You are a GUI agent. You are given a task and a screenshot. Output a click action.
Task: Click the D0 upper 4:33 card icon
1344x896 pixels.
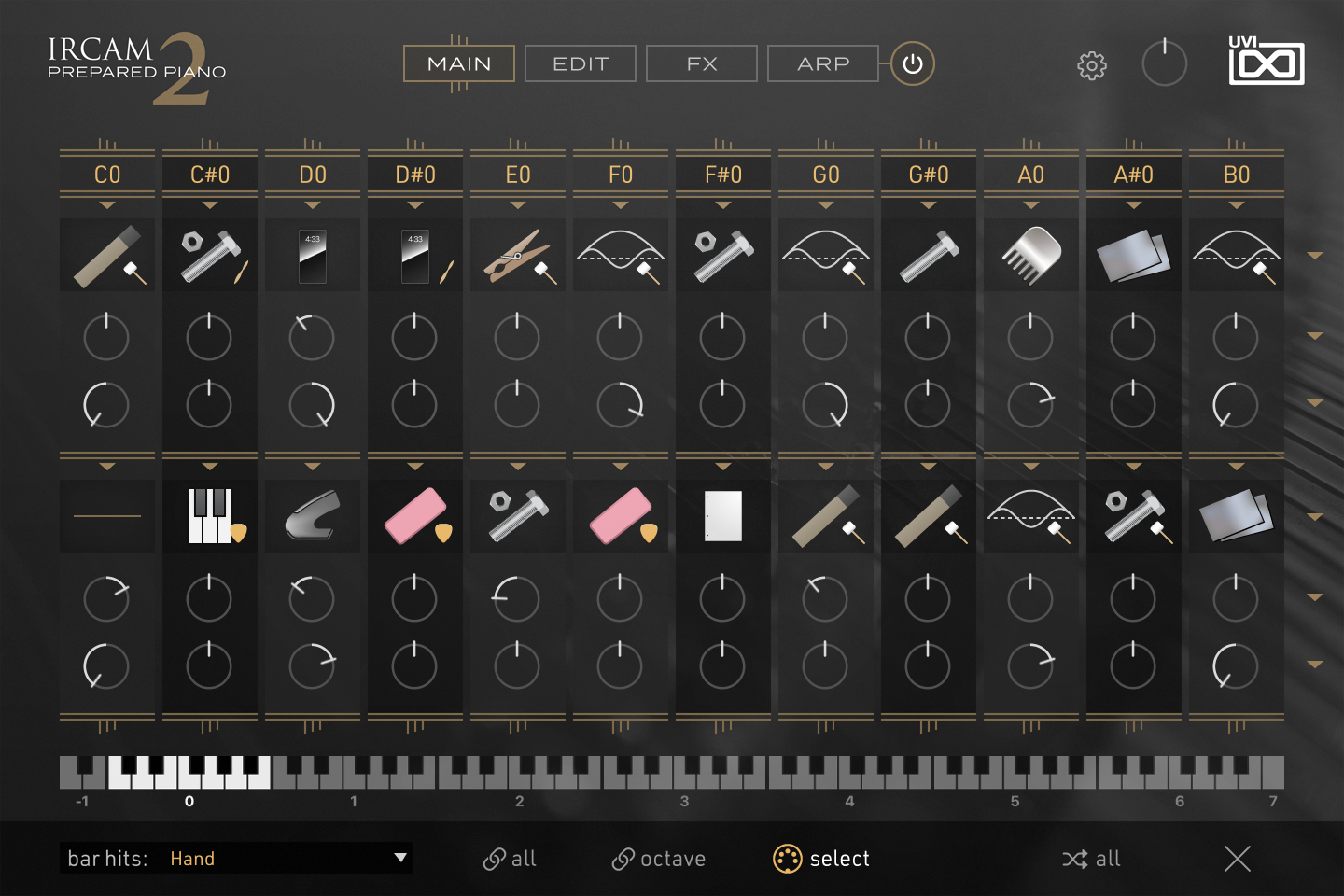(x=313, y=255)
